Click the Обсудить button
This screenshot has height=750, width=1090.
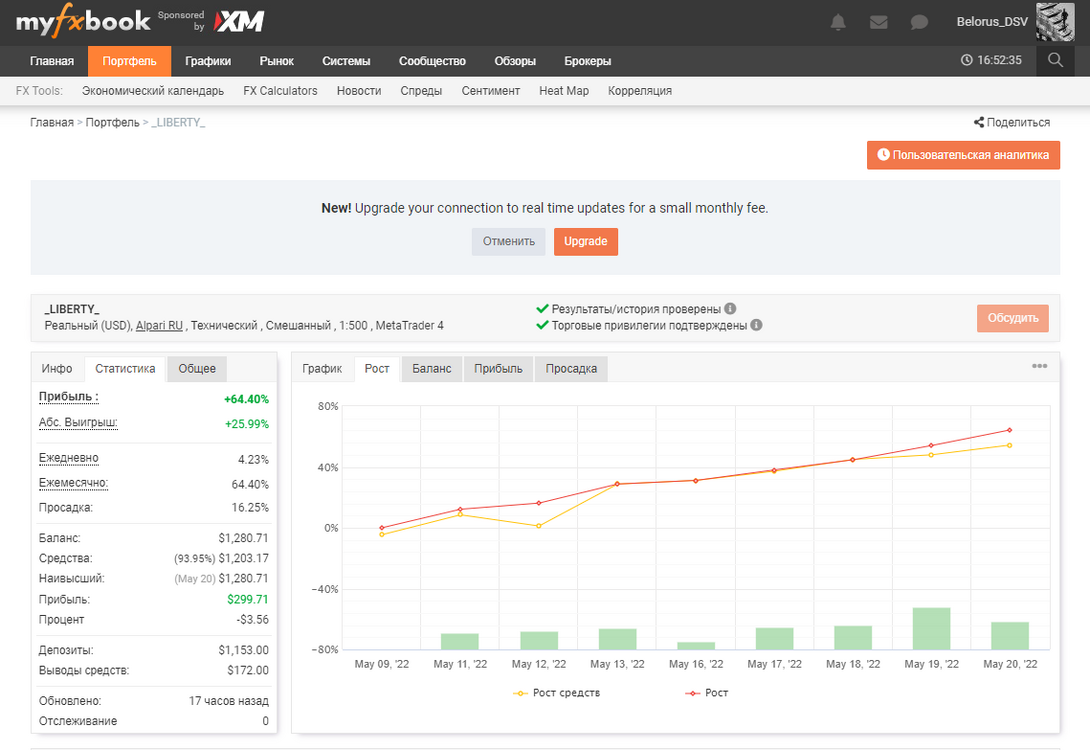pyautogui.click(x=1012, y=318)
